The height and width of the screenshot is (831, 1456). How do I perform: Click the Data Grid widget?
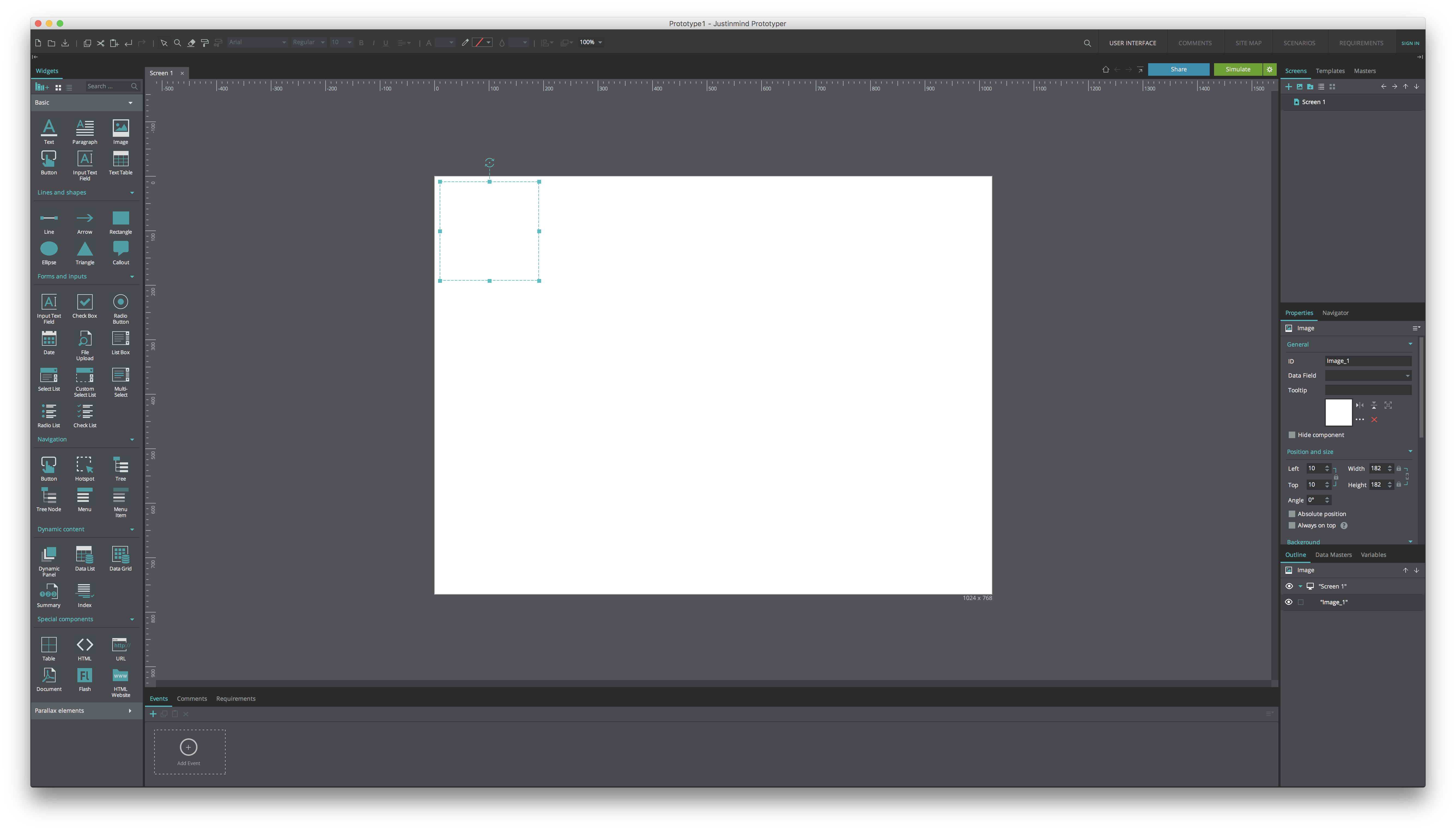(120, 554)
